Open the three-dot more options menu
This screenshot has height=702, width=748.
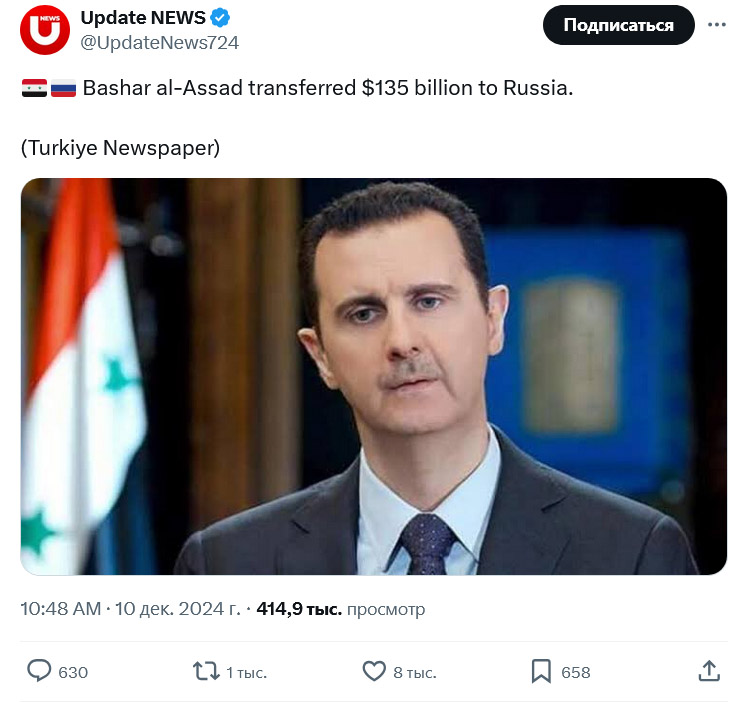(x=717, y=25)
